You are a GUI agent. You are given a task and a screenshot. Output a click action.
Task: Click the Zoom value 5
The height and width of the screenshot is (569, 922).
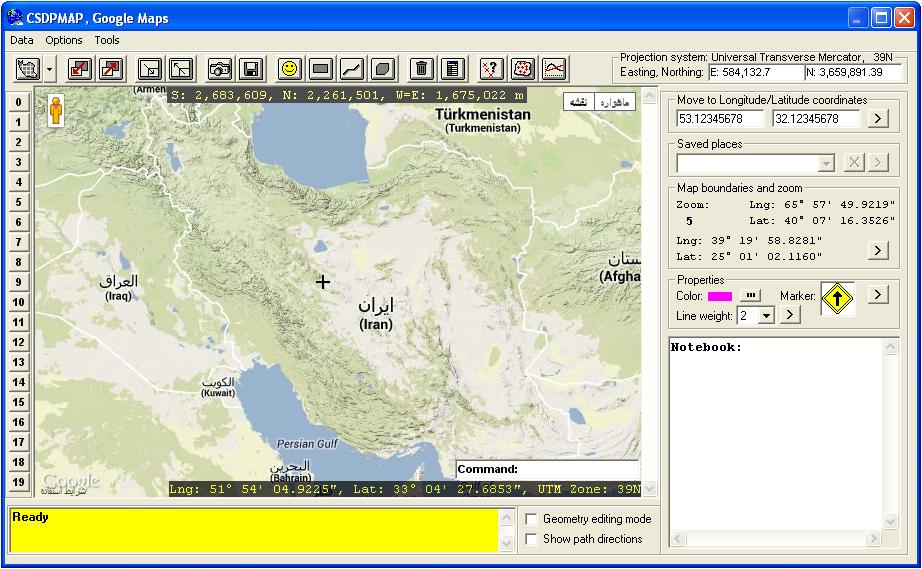coord(689,221)
